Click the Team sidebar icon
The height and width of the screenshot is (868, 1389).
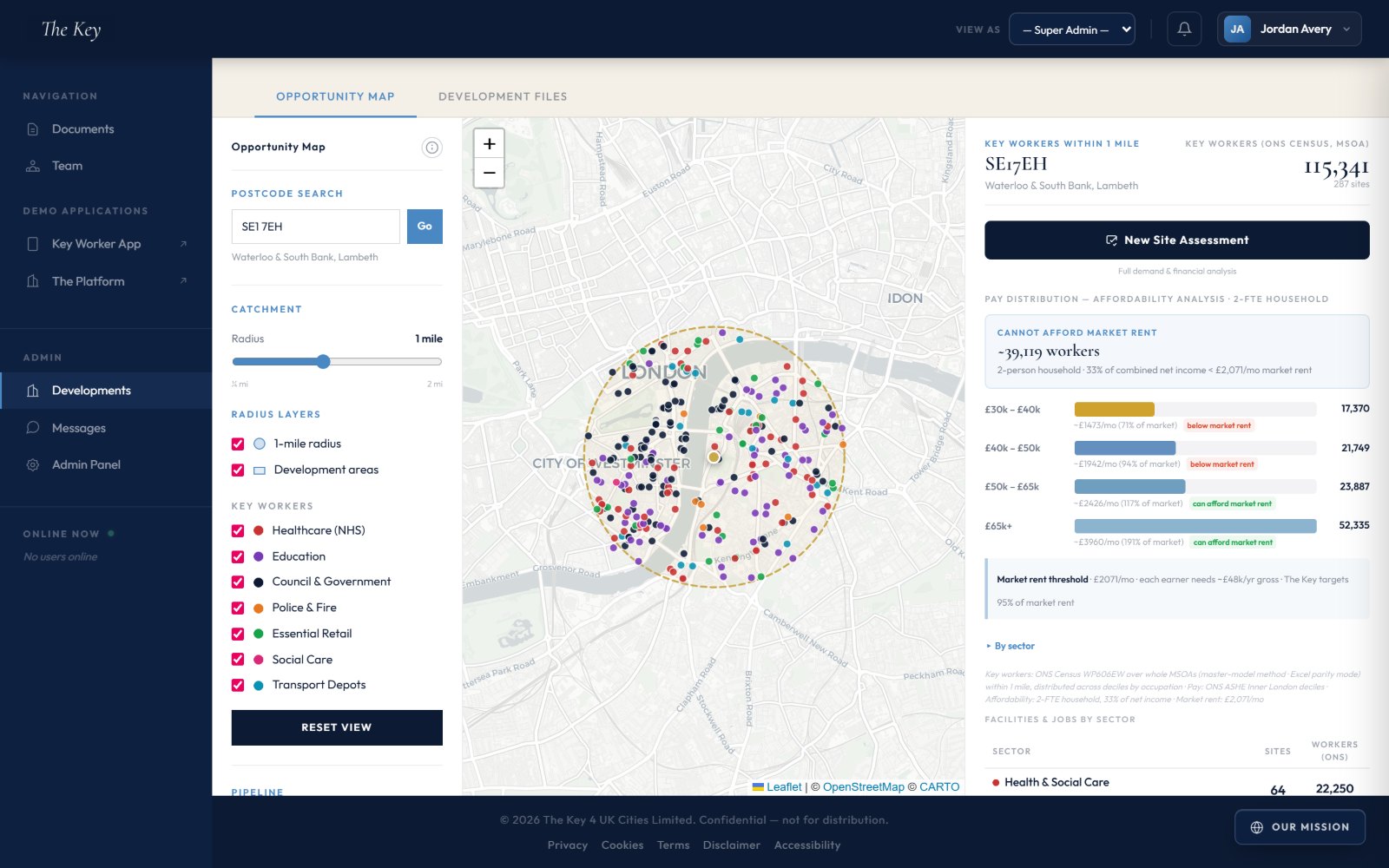click(33, 166)
